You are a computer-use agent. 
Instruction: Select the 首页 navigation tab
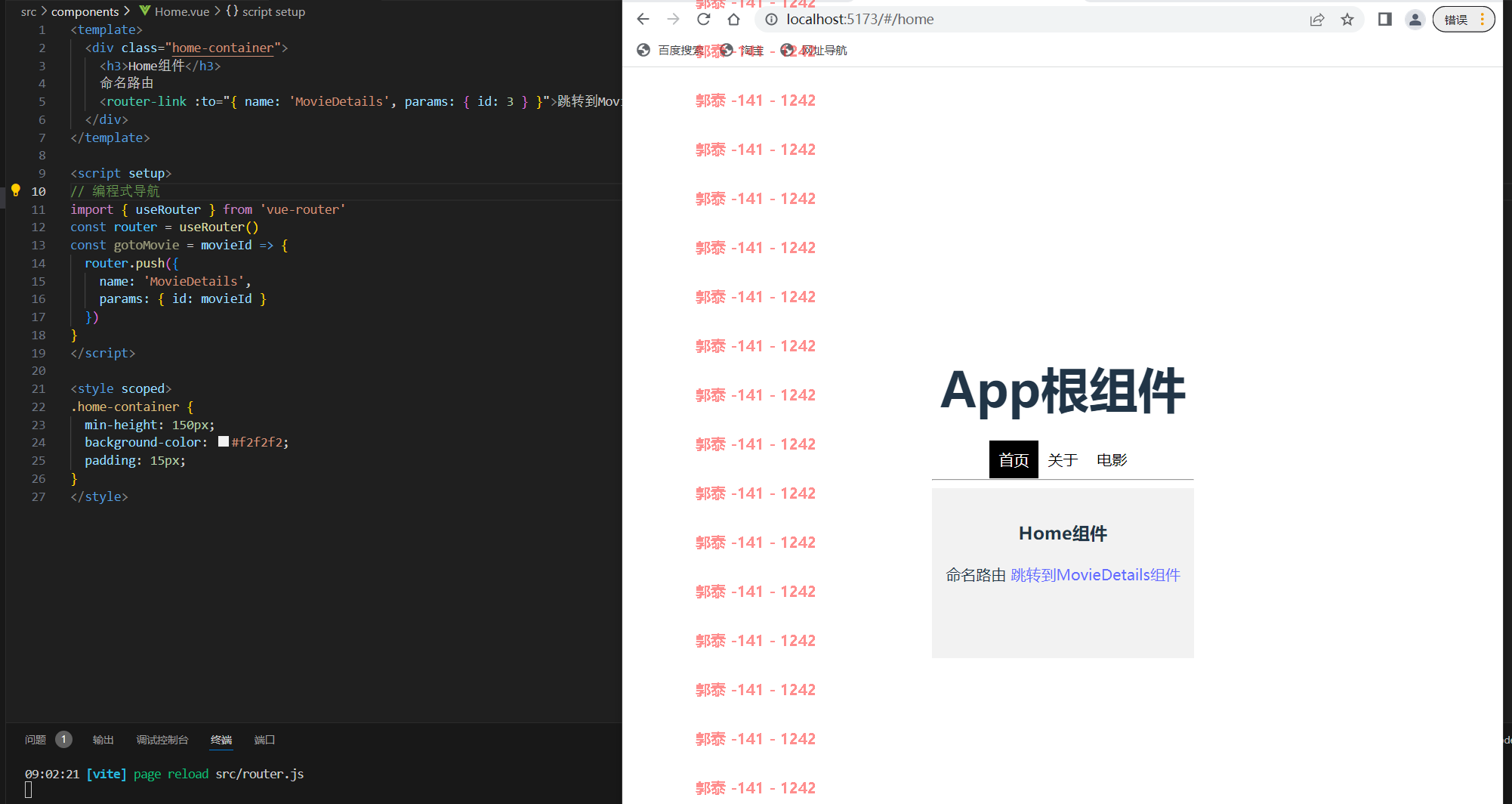coord(1014,459)
